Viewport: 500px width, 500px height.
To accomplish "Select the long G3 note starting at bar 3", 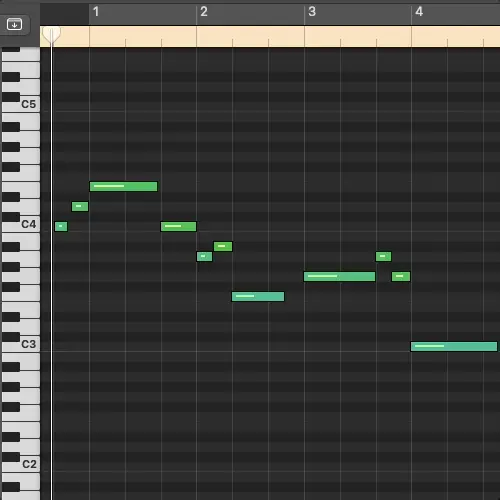I will point(339,276).
